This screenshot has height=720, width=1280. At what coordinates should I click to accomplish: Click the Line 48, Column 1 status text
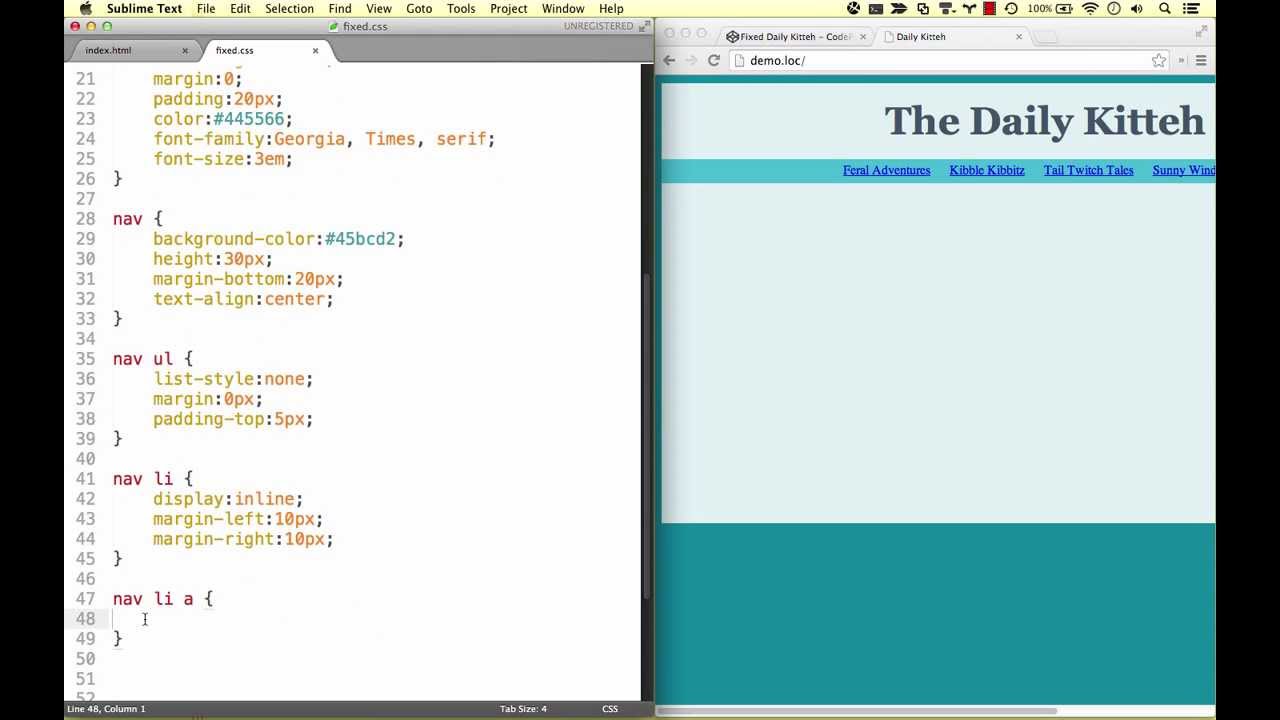(106, 709)
